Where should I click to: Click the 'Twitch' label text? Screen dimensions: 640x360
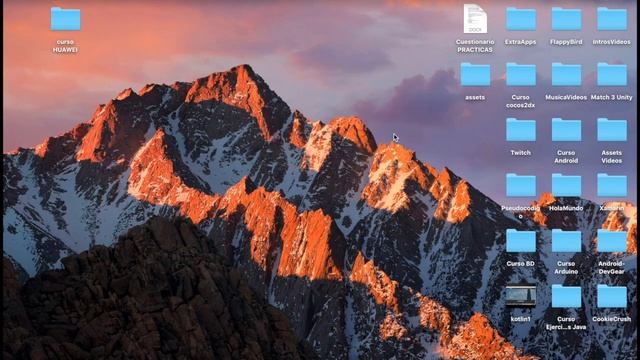521,153
